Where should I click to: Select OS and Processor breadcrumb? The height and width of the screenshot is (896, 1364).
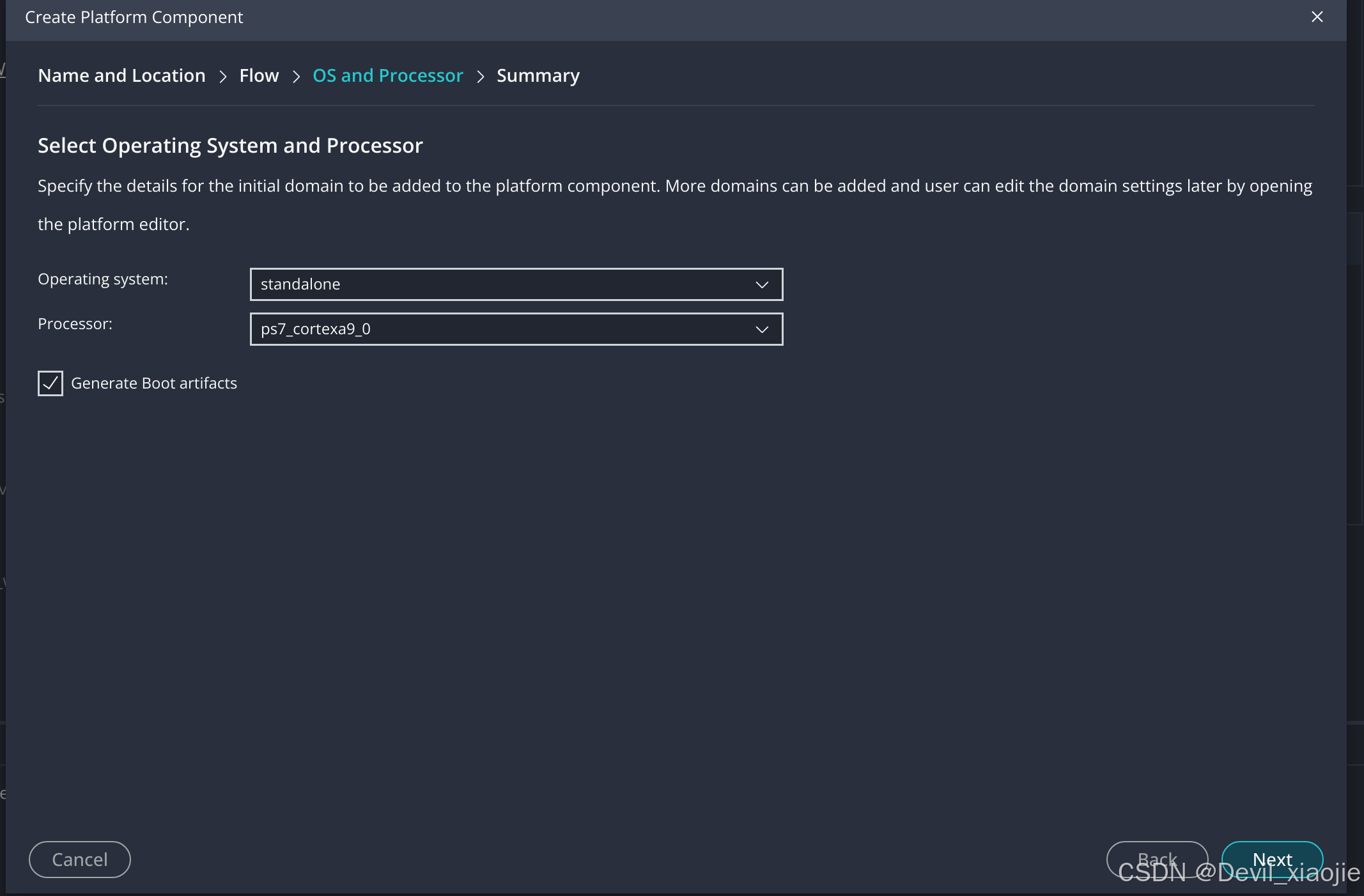387,75
